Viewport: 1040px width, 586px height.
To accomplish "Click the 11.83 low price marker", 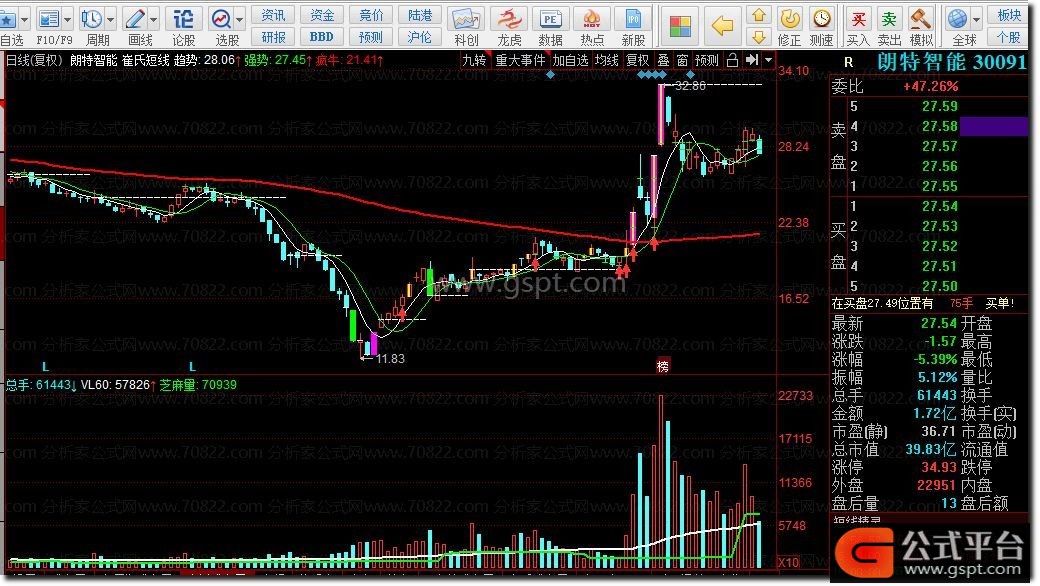I will click(x=390, y=359).
